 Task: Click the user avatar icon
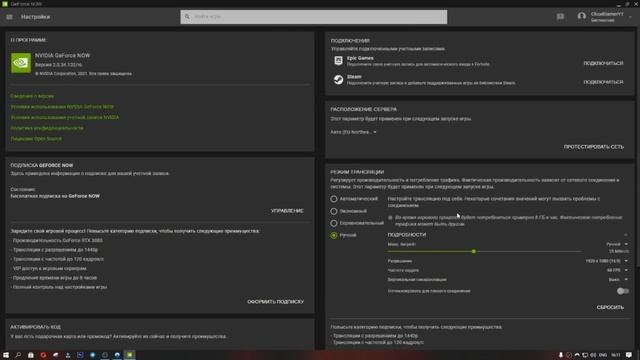click(x=582, y=16)
